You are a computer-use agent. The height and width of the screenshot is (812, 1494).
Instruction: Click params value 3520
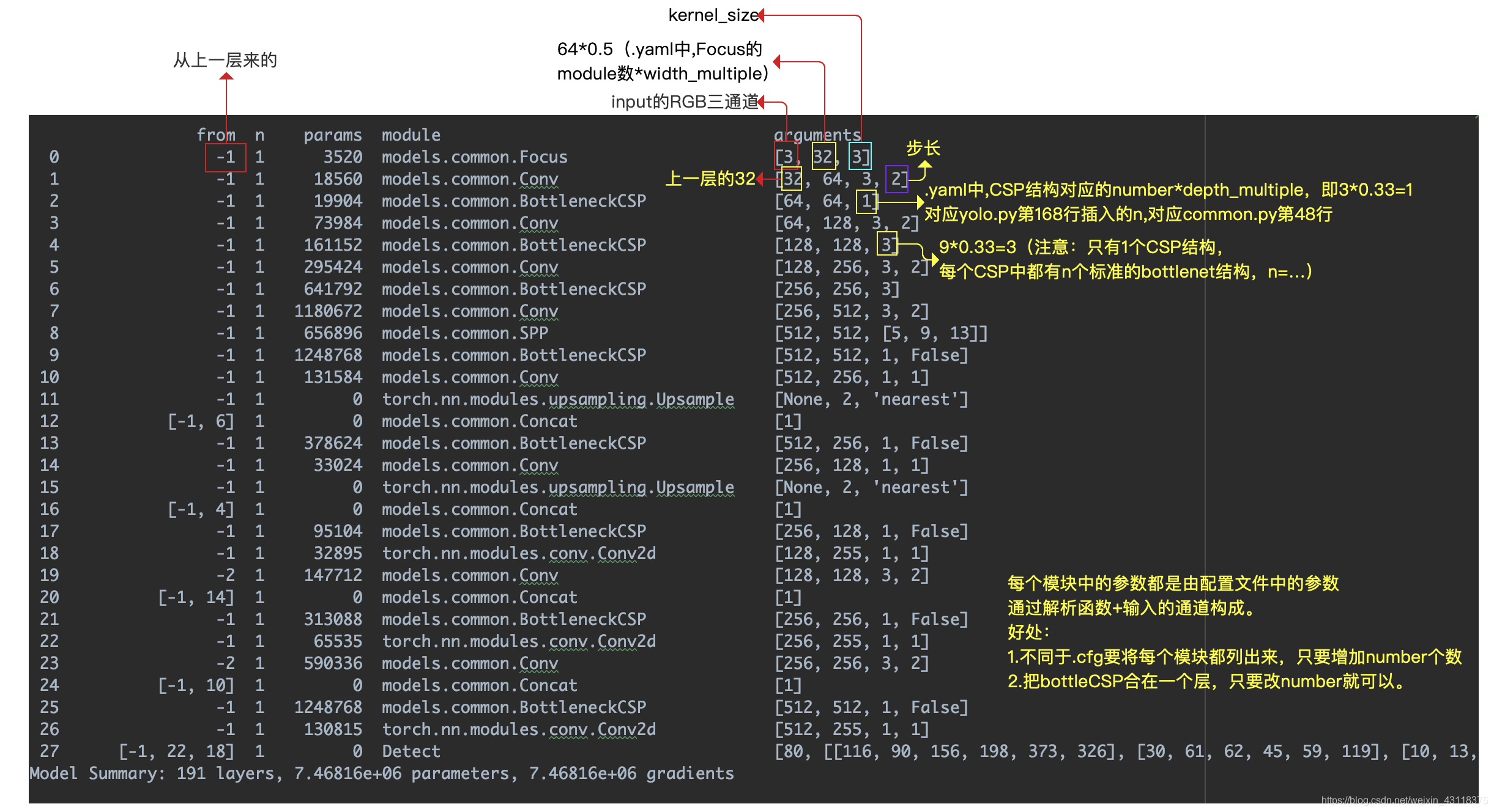tap(343, 157)
